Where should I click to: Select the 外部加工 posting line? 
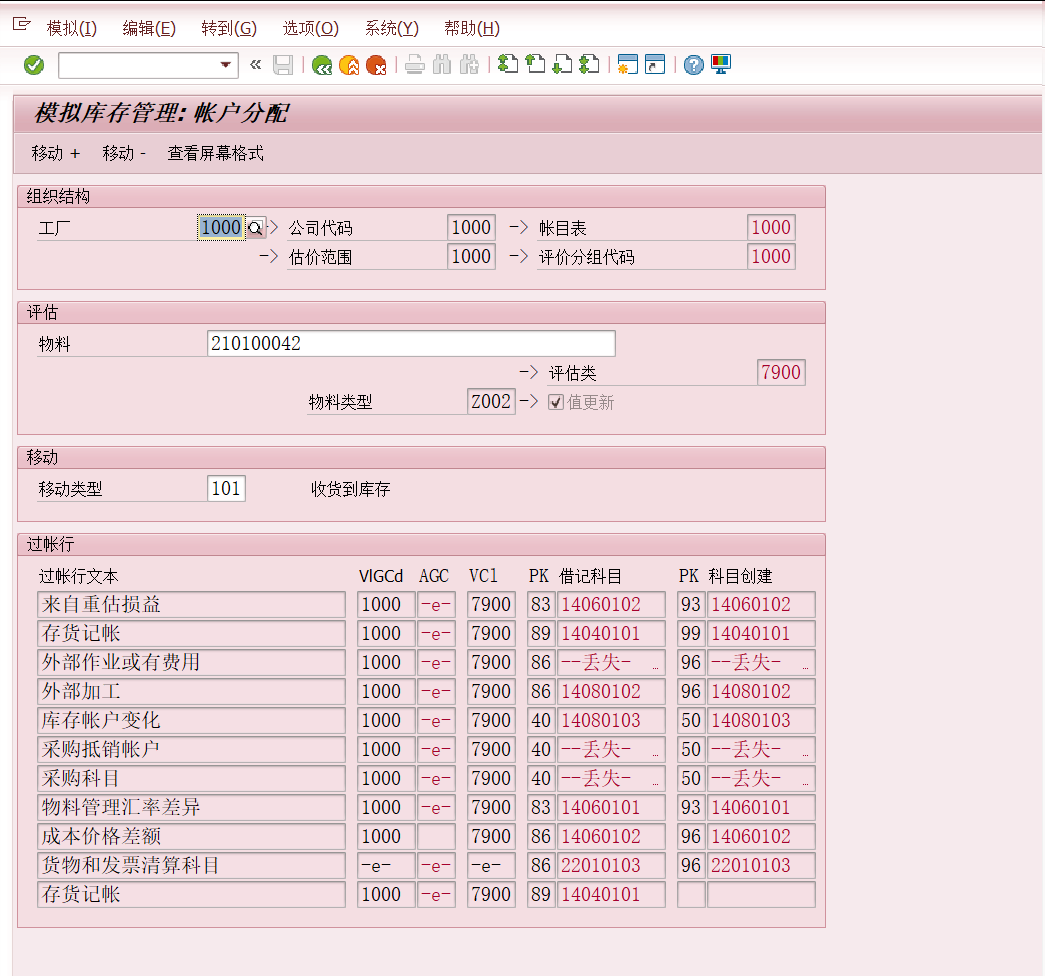[x=191, y=691]
